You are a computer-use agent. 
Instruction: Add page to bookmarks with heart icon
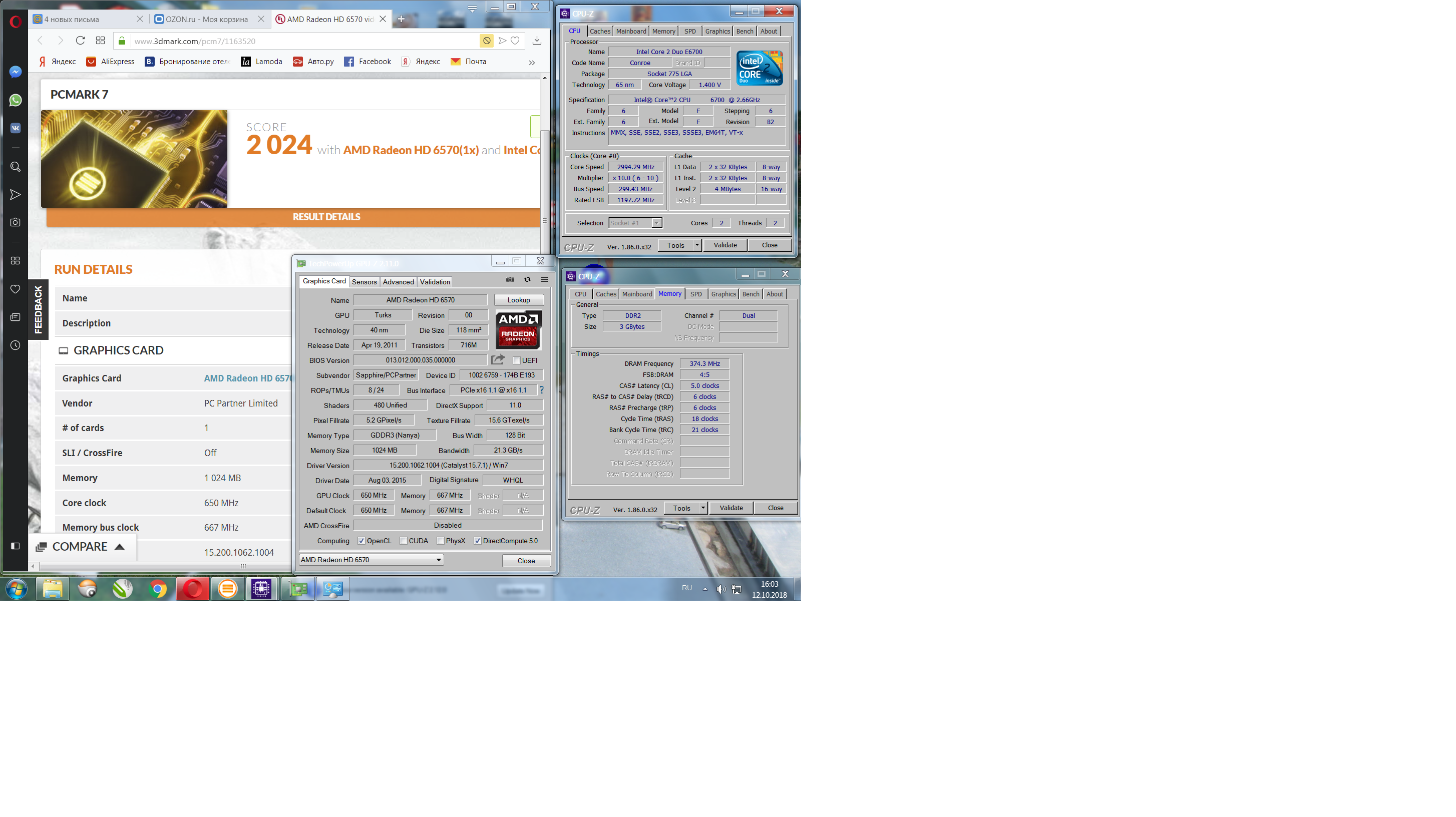pyautogui.click(x=515, y=41)
